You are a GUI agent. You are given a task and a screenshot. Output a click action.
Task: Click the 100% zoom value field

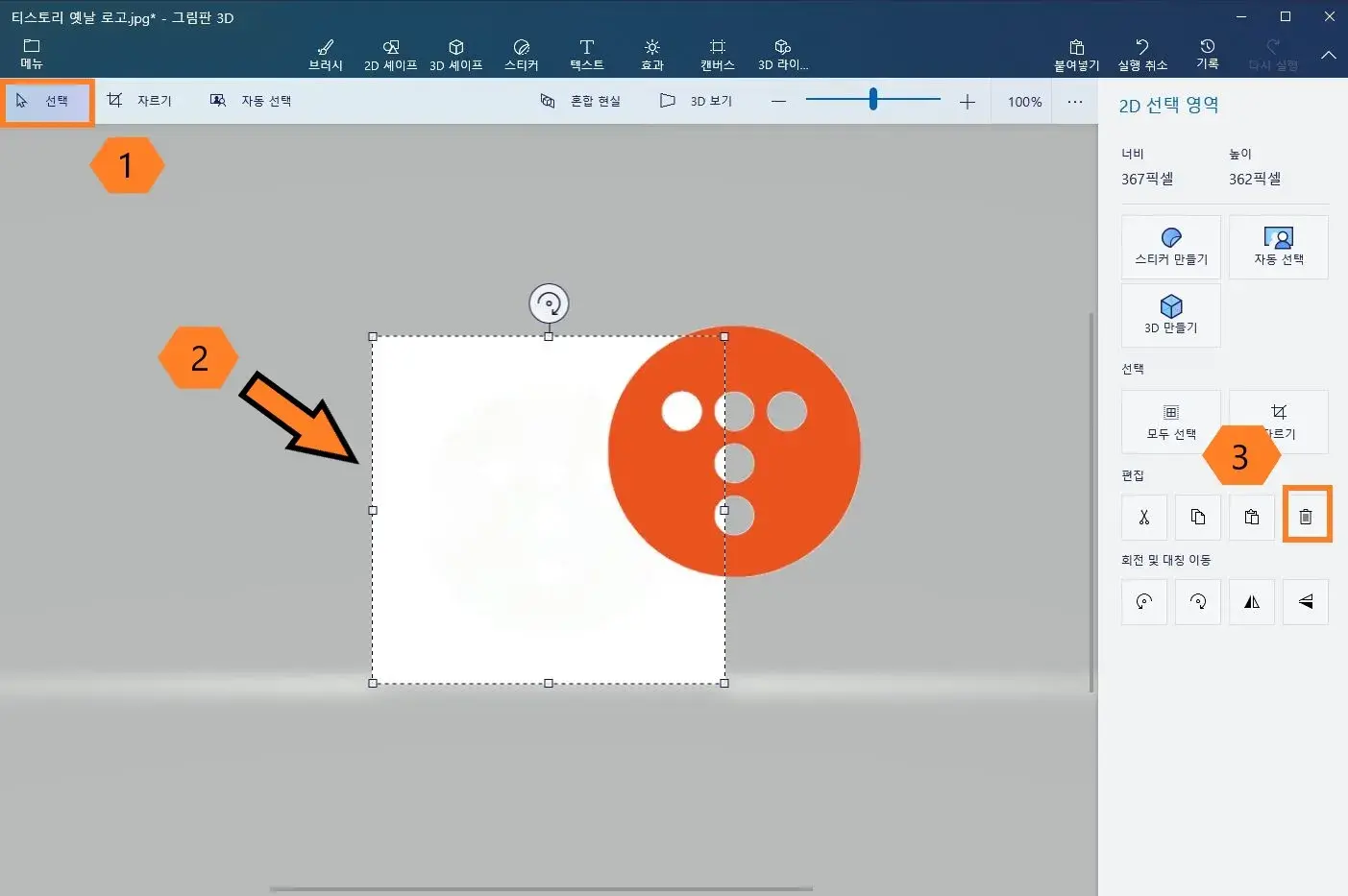point(1025,102)
